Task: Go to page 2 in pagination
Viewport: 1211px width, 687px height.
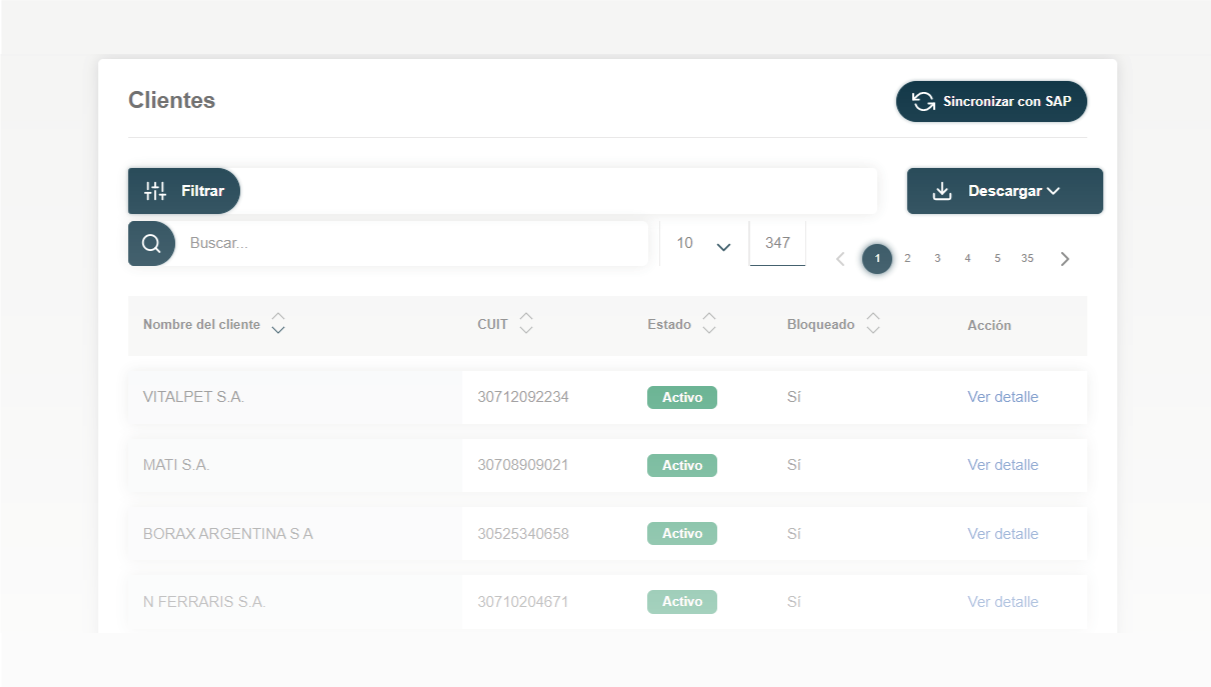Action: pyautogui.click(x=907, y=259)
